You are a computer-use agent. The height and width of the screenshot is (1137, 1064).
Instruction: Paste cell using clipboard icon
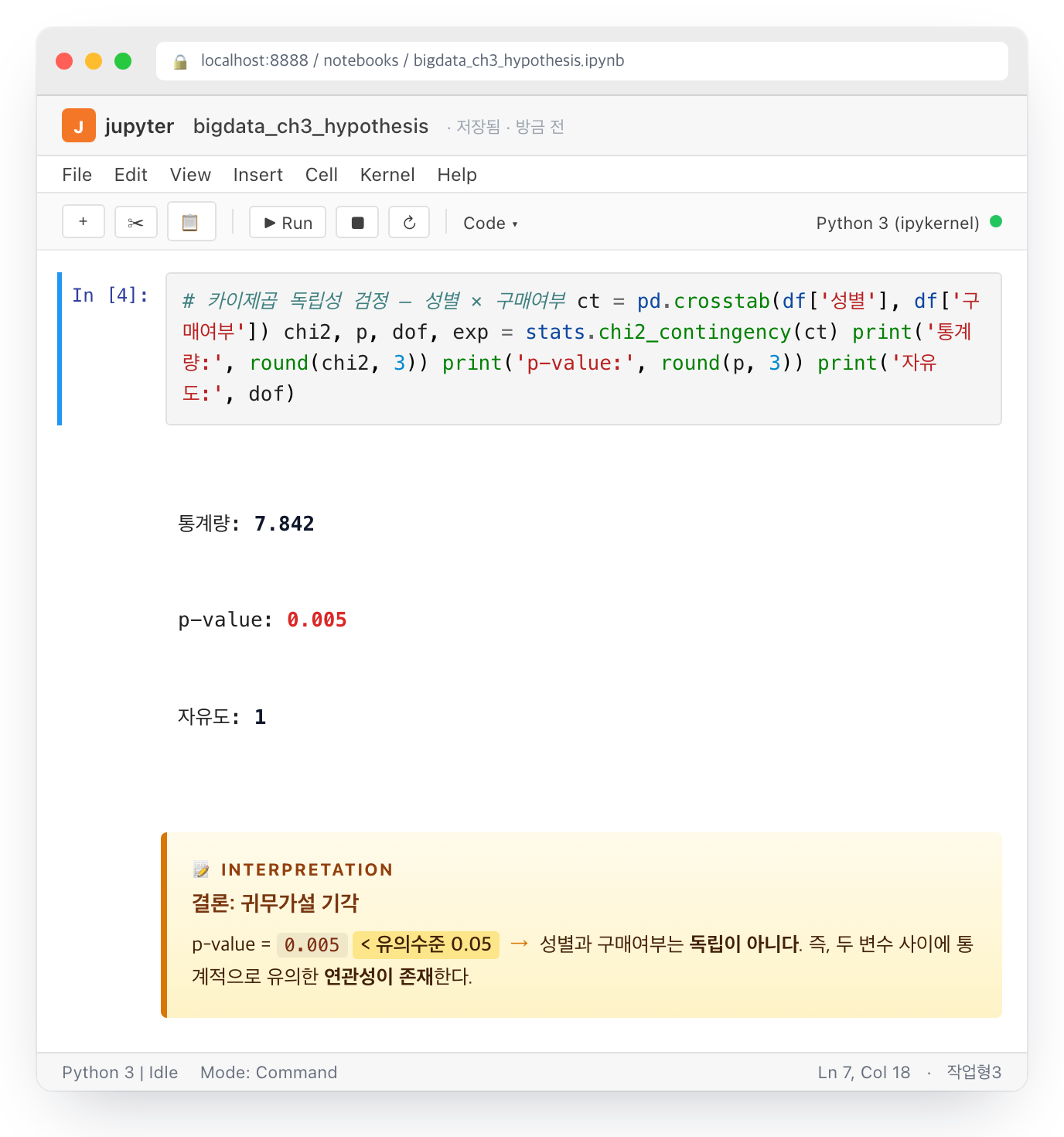(x=191, y=222)
